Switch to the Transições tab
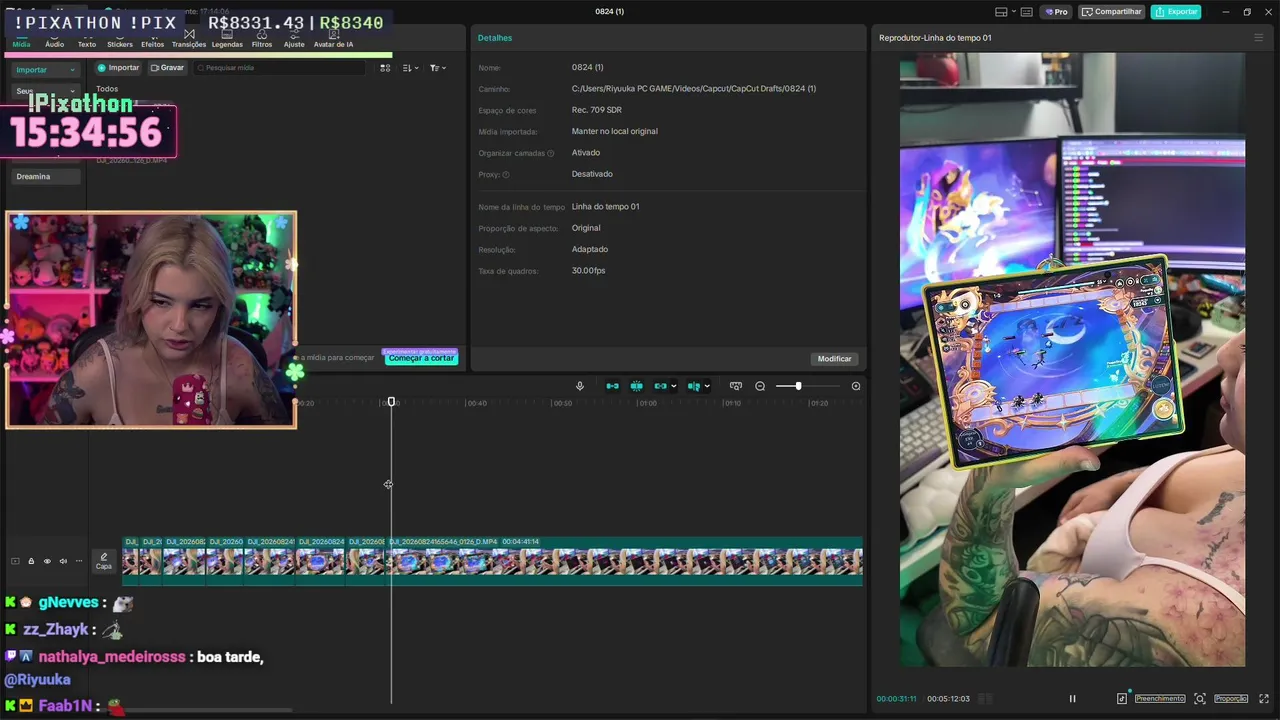This screenshot has width=1280, height=720. click(x=189, y=39)
